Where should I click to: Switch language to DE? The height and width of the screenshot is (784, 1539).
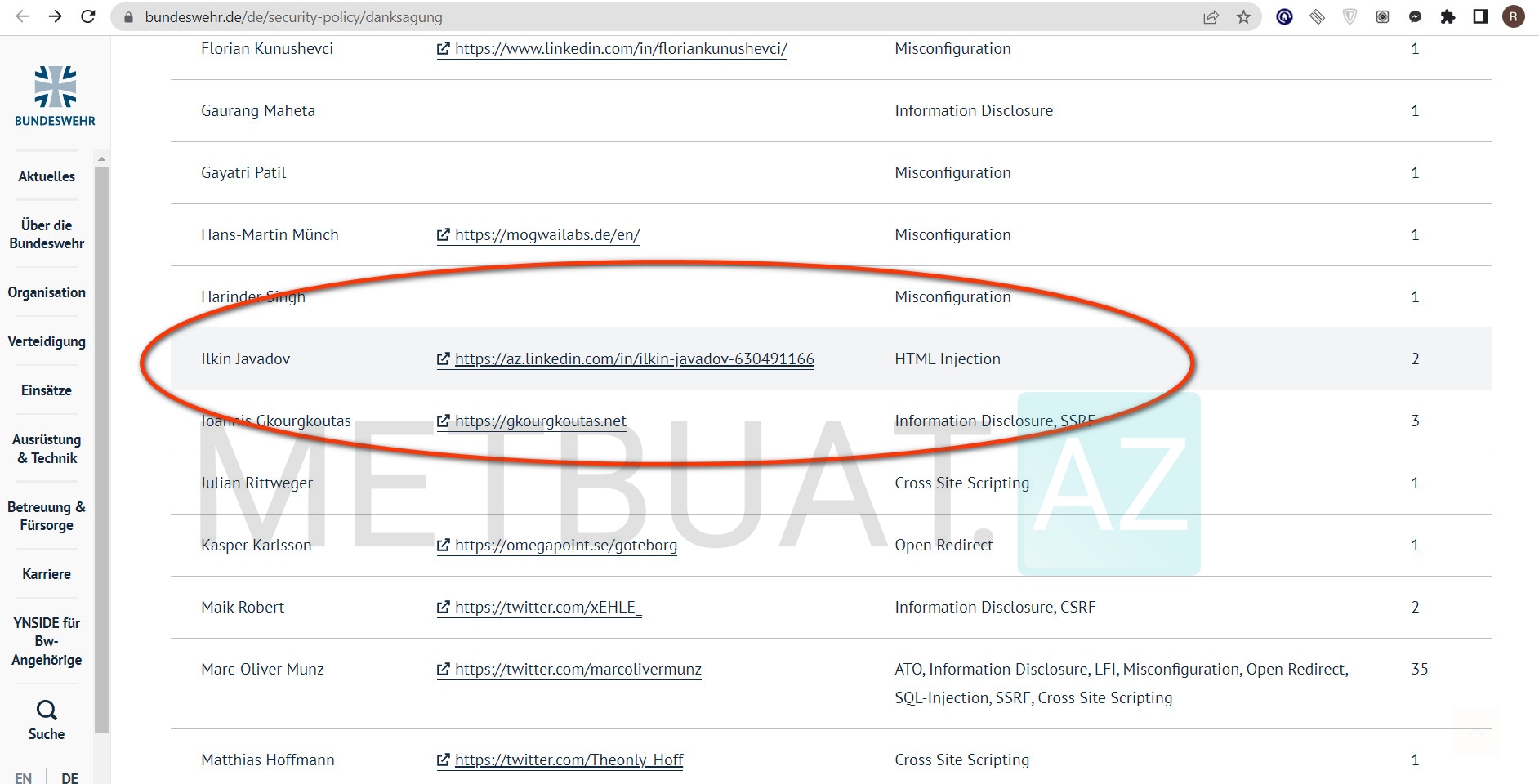click(x=70, y=777)
